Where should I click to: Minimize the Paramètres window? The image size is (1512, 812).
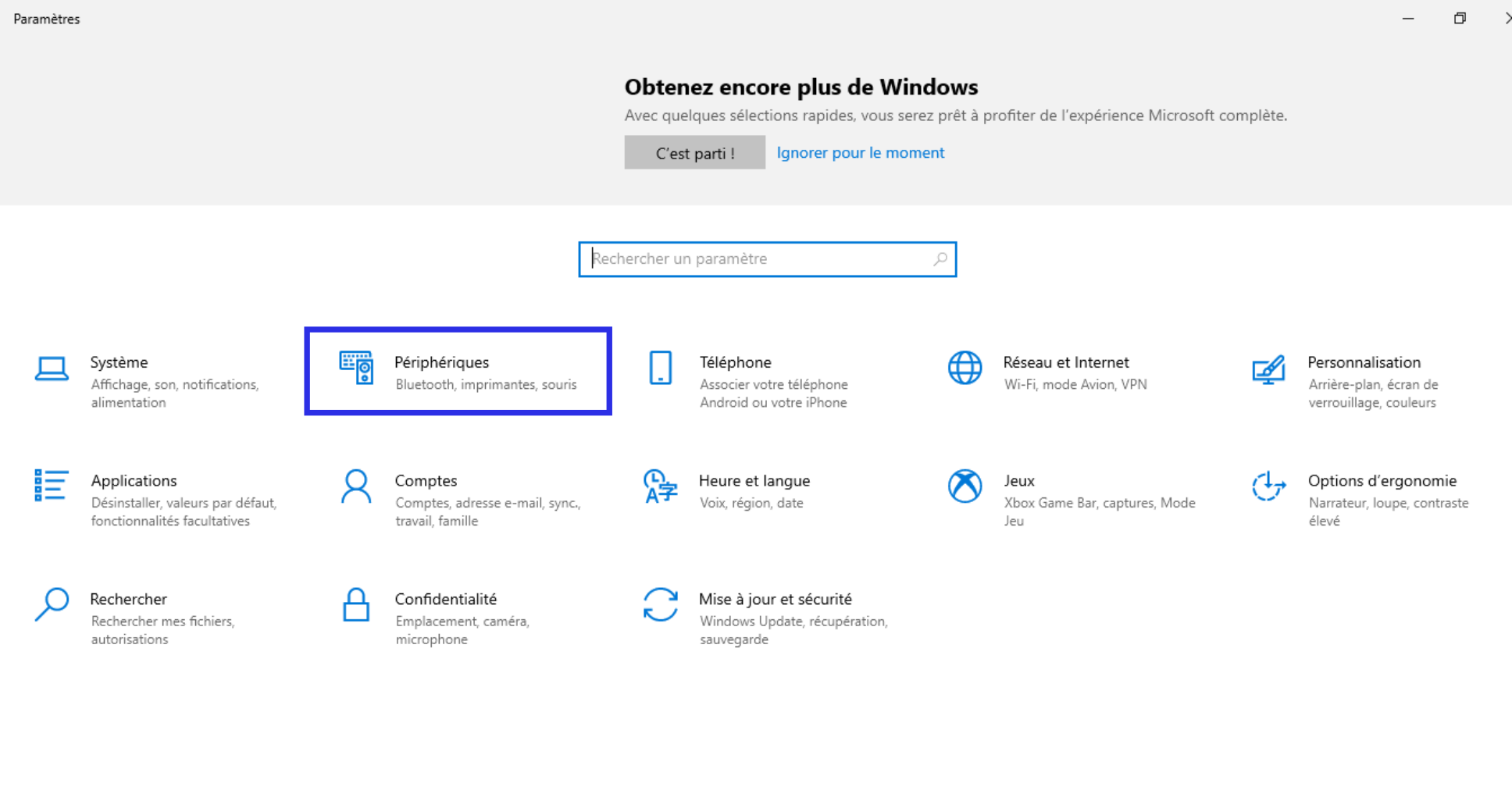pyautogui.click(x=1408, y=18)
